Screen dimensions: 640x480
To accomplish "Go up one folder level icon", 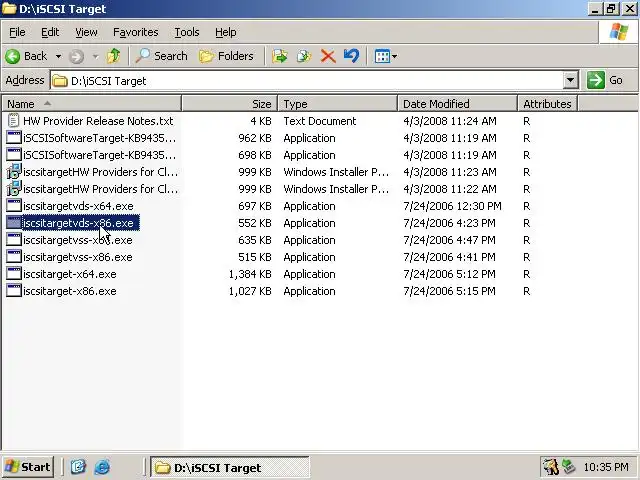I will tap(113, 56).
